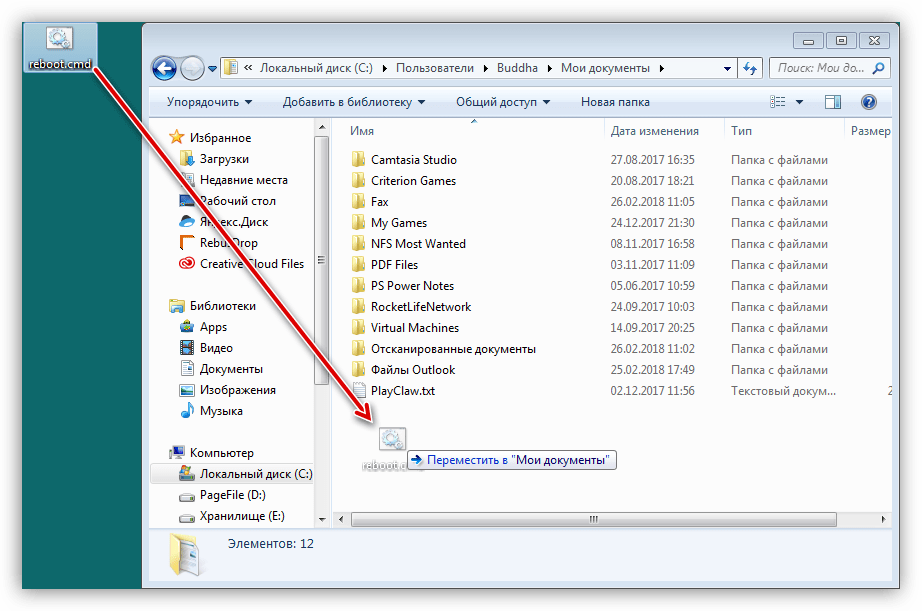
Task: Open the Camtasia Studio folder icon
Action: click(x=359, y=160)
